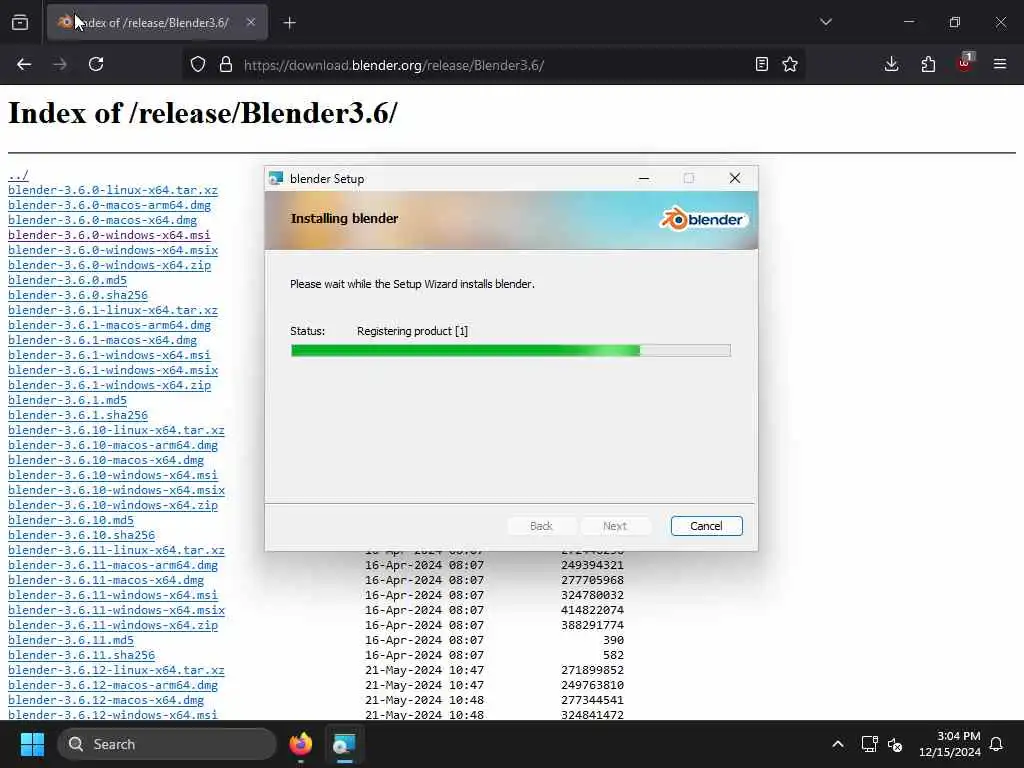Close the blender Setup dialog
This screenshot has height=768, width=1024.
pos(735,178)
